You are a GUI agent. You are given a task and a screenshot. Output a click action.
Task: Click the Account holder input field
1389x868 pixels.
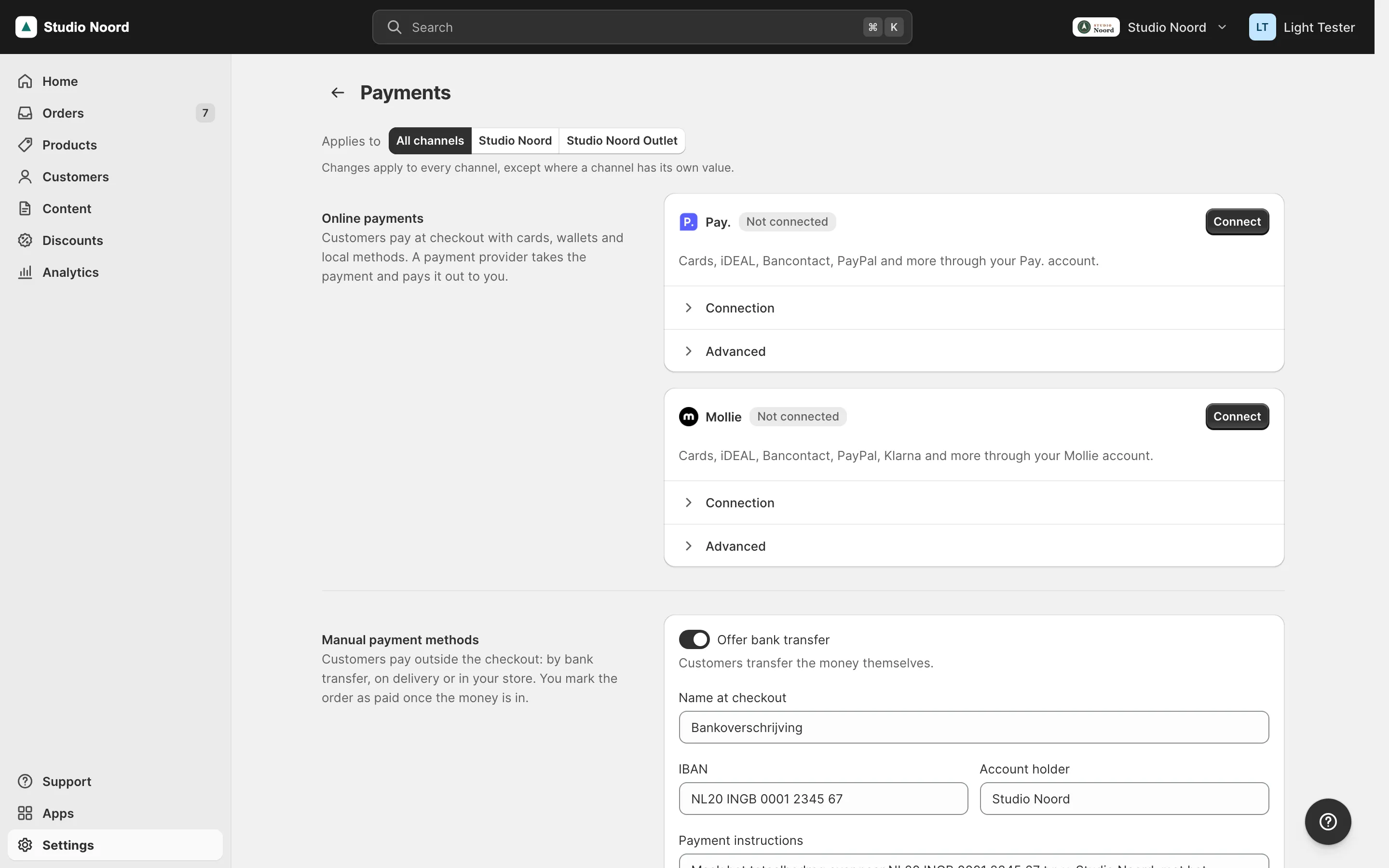(1124, 799)
